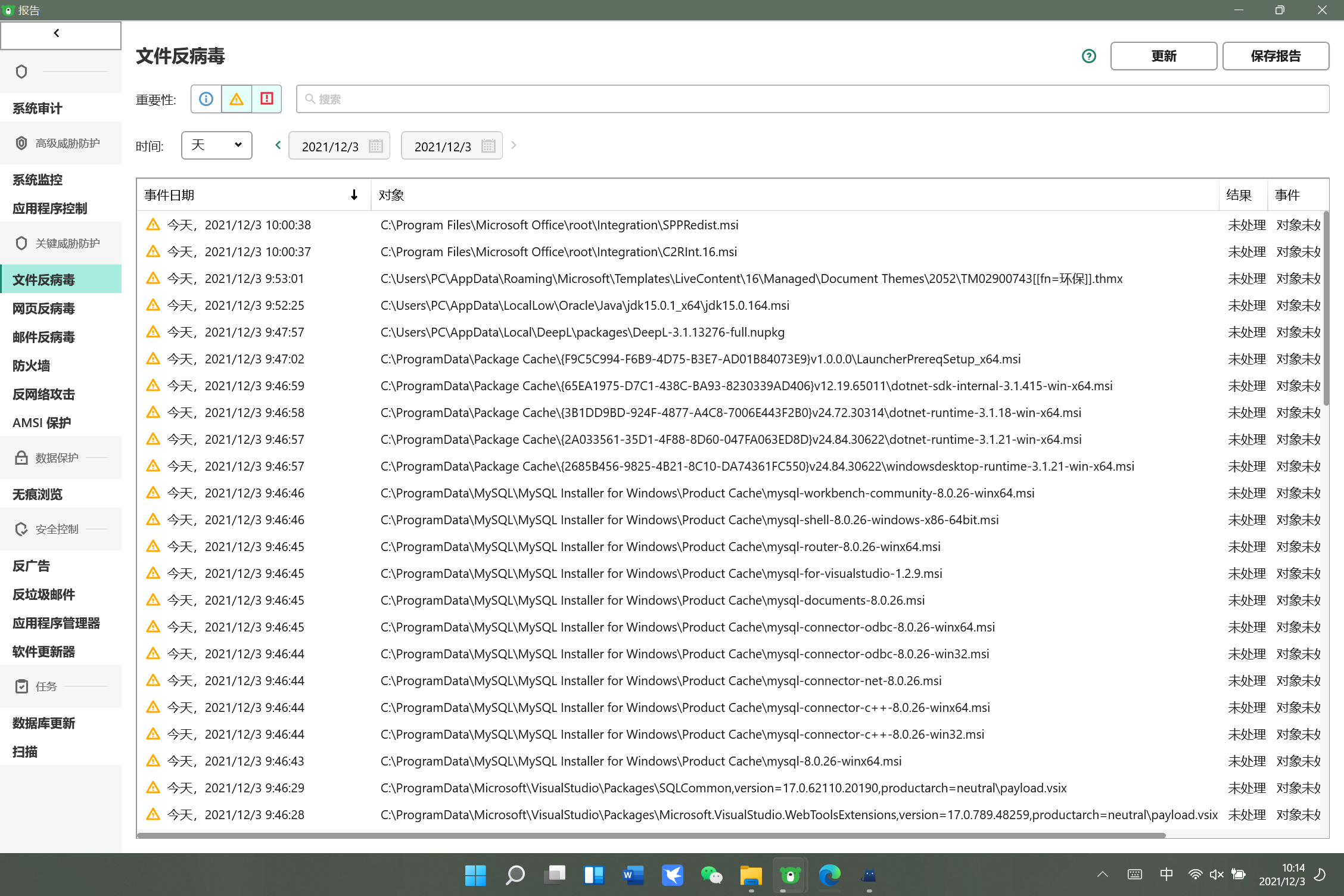This screenshot has height=896, width=1344.
Task: Click the 保存报告 button
Action: click(1275, 56)
